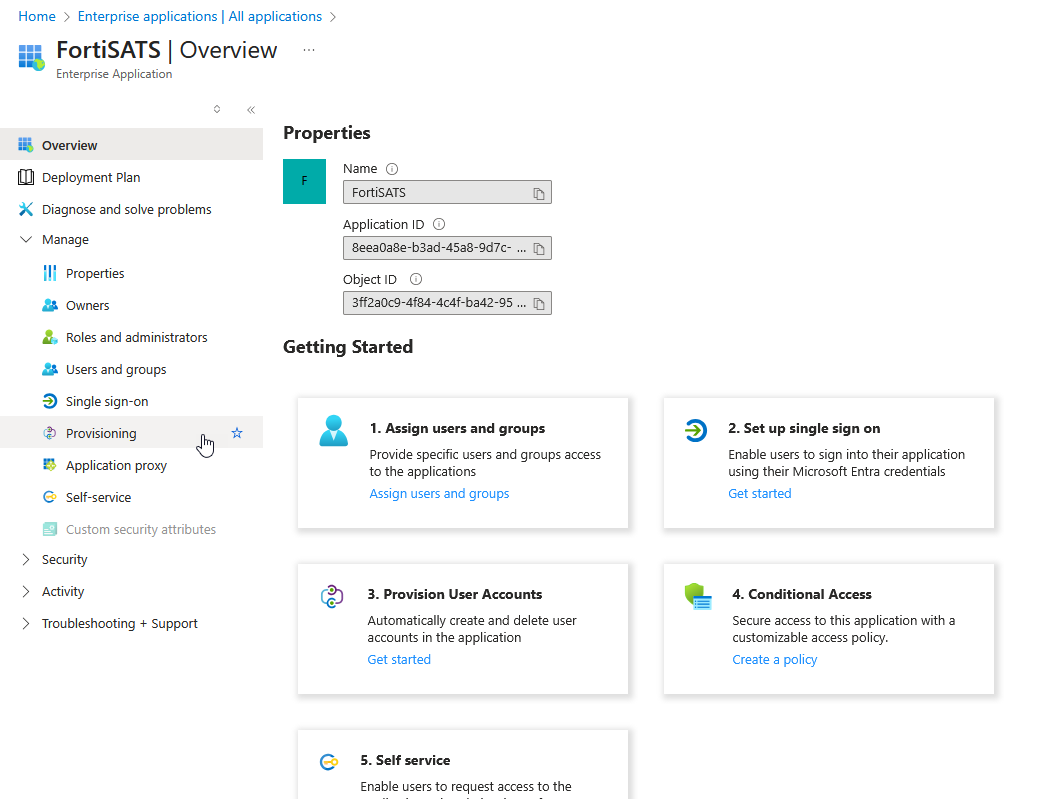Viewport: 1037px width, 799px height.
Task: Click the Roles and administrators icon
Action: pyautogui.click(x=50, y=337)
